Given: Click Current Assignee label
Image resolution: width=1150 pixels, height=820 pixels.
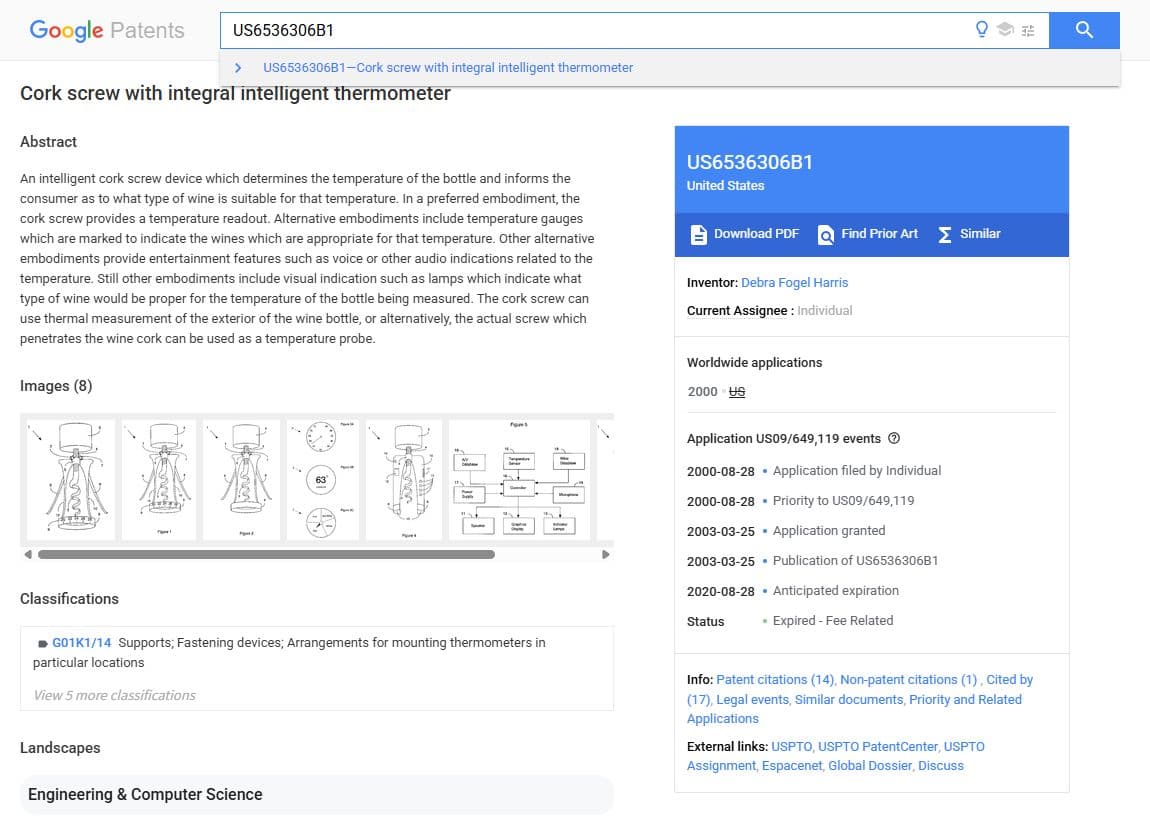Looking at the screenshot, I should click(737, 310).
